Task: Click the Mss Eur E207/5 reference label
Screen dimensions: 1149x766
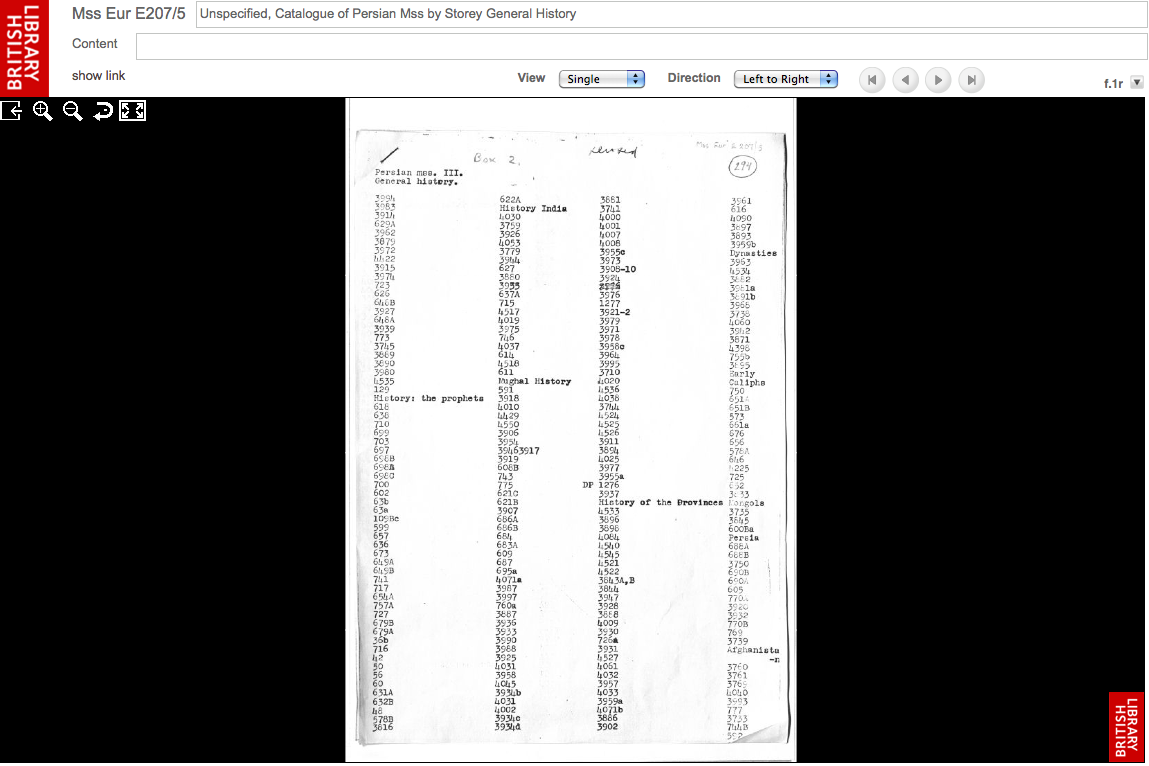Action: tap(129, 14)
